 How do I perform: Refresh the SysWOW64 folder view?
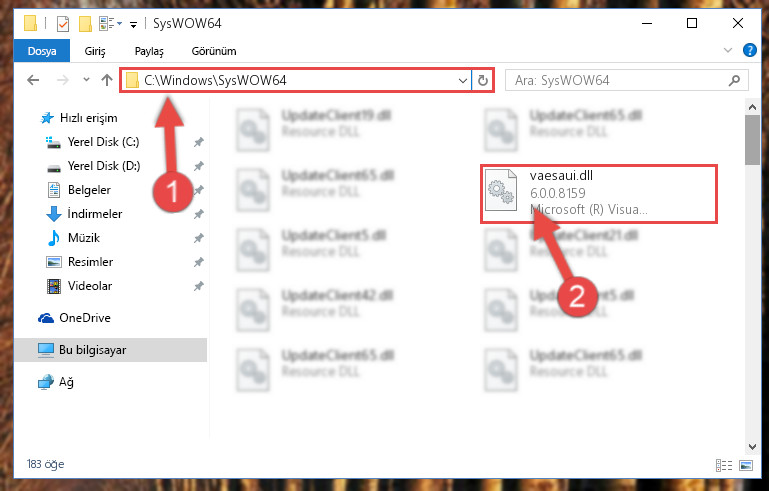click(483, 80)
